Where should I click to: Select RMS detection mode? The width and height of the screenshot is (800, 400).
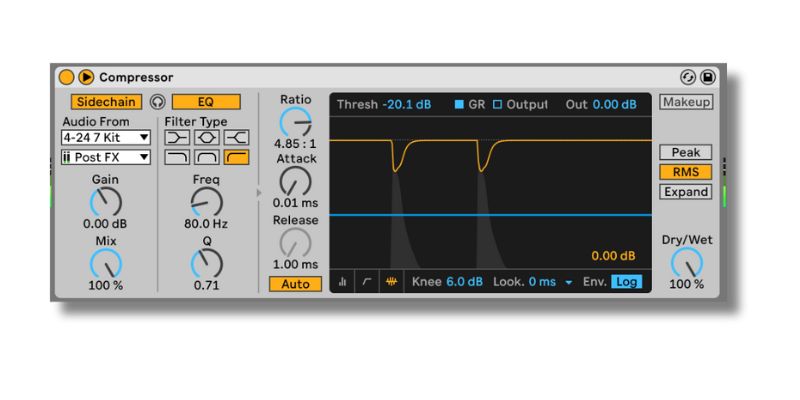(x=686, y=172)
